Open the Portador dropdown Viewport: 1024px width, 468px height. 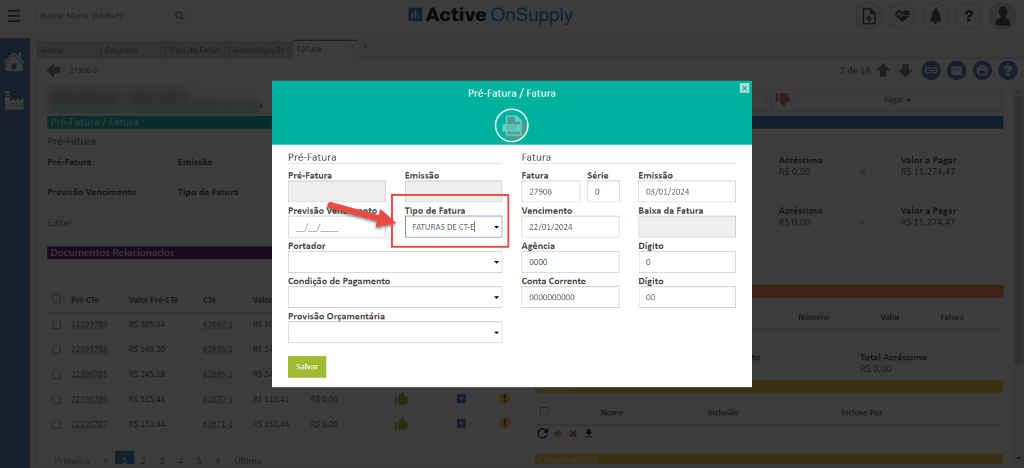coord(496,263)
